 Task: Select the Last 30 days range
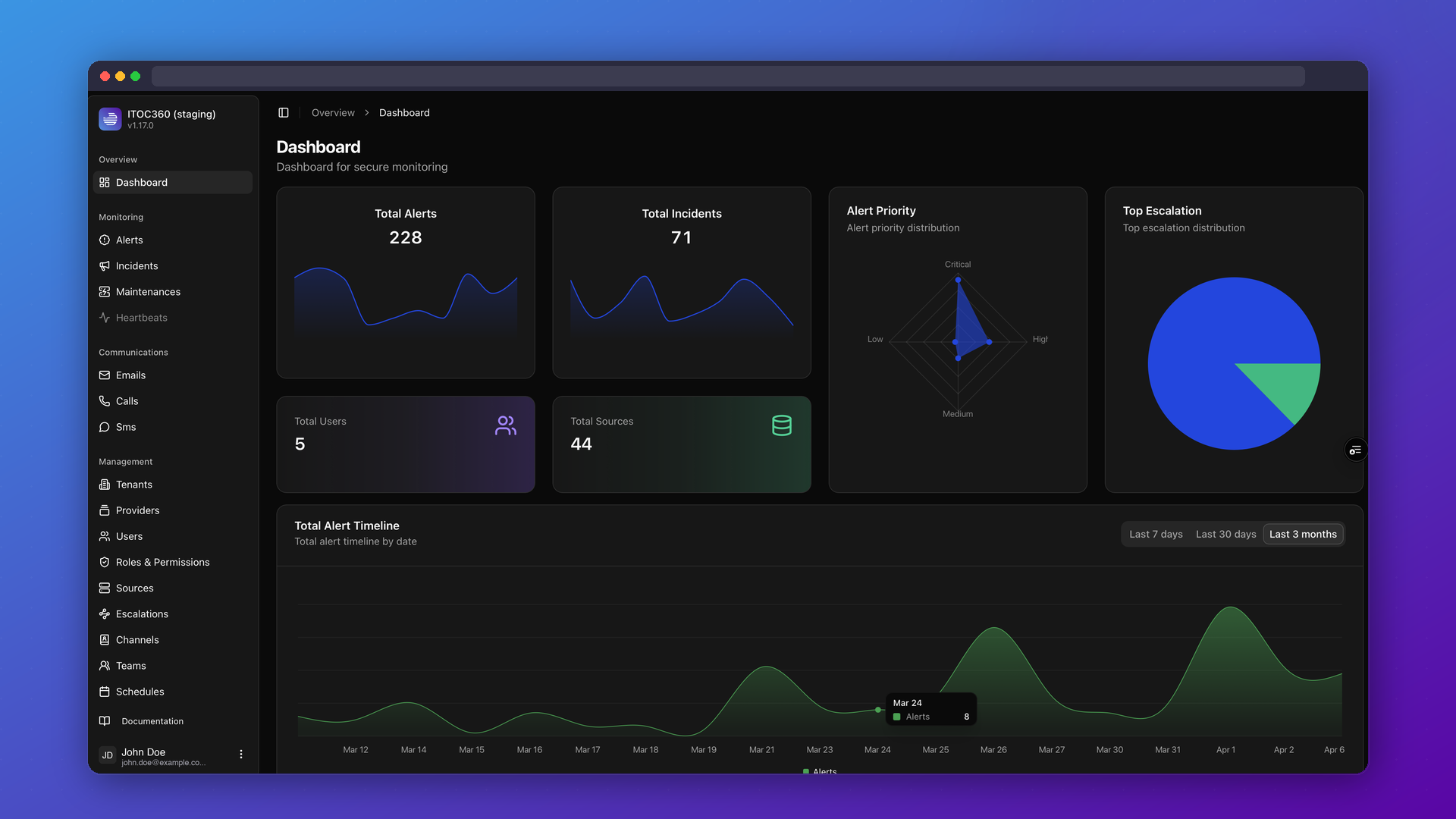pos(1225,535)
